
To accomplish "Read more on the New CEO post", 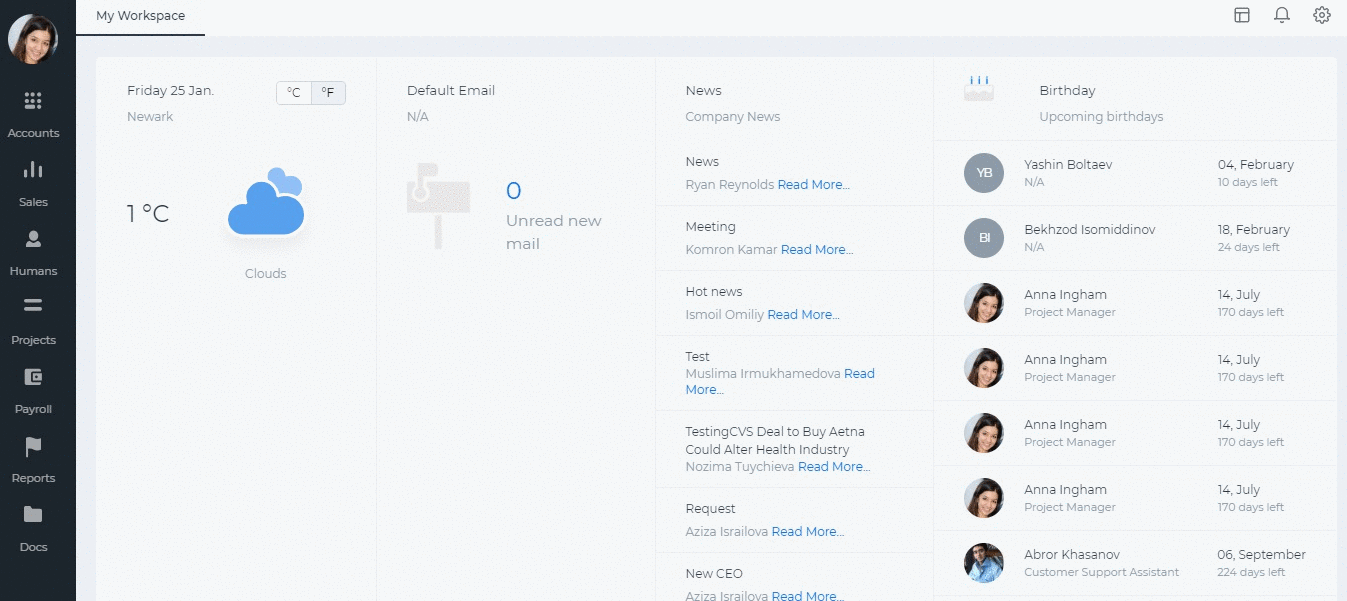I will point(808,596).
